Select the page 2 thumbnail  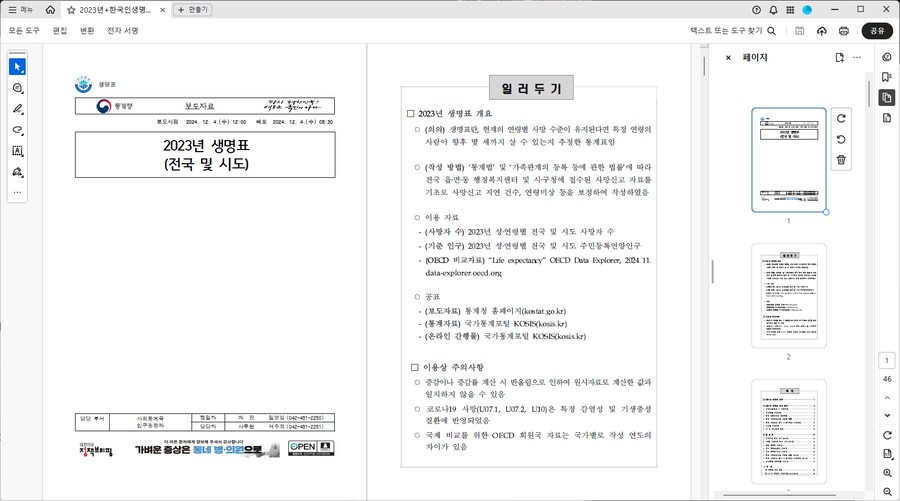click(x=789, y=296)
